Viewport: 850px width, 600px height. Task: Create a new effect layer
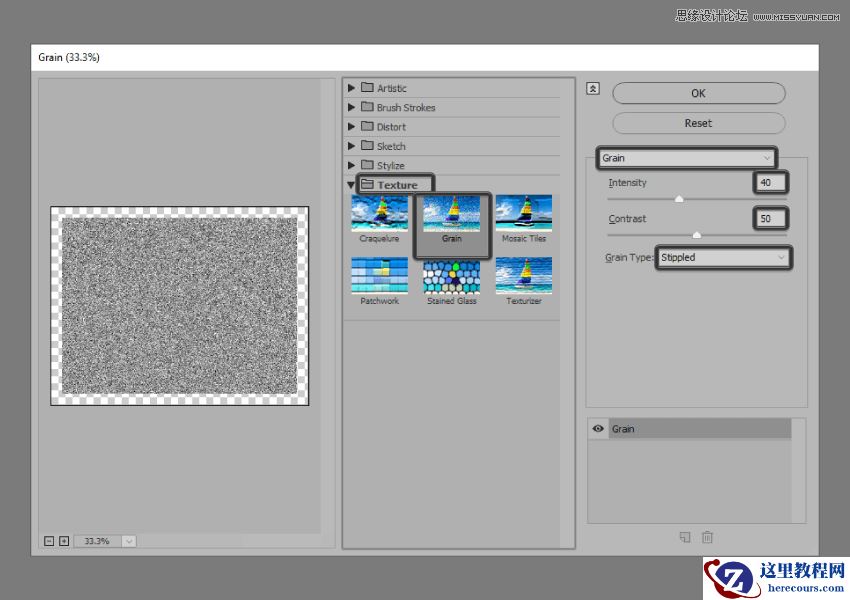pyautogui.click(x=685, y=537)
